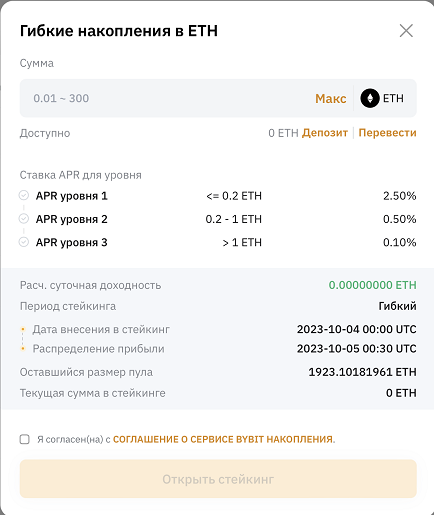Click the 0.00000000 ETH daily yield value

[372, 285]
